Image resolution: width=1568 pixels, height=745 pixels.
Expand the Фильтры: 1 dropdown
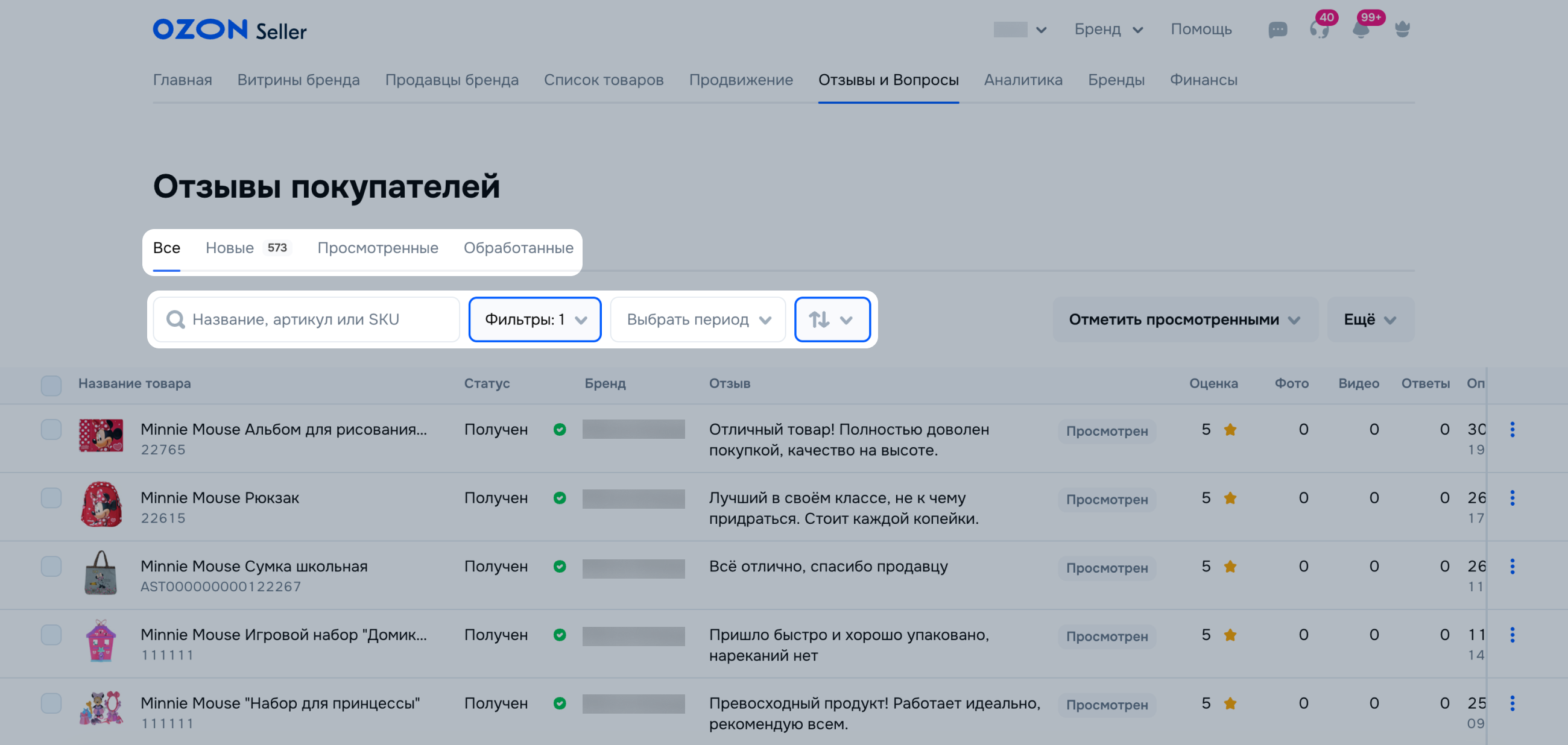click(x=534, y=319)
